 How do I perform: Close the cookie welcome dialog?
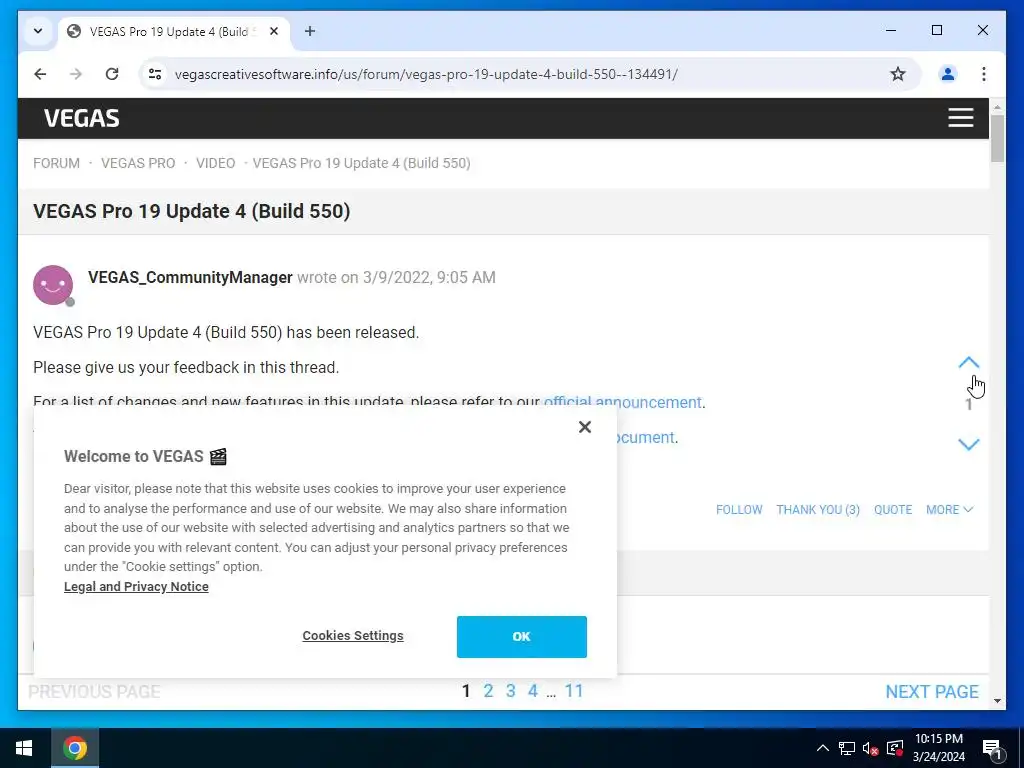tap(584, 427)
